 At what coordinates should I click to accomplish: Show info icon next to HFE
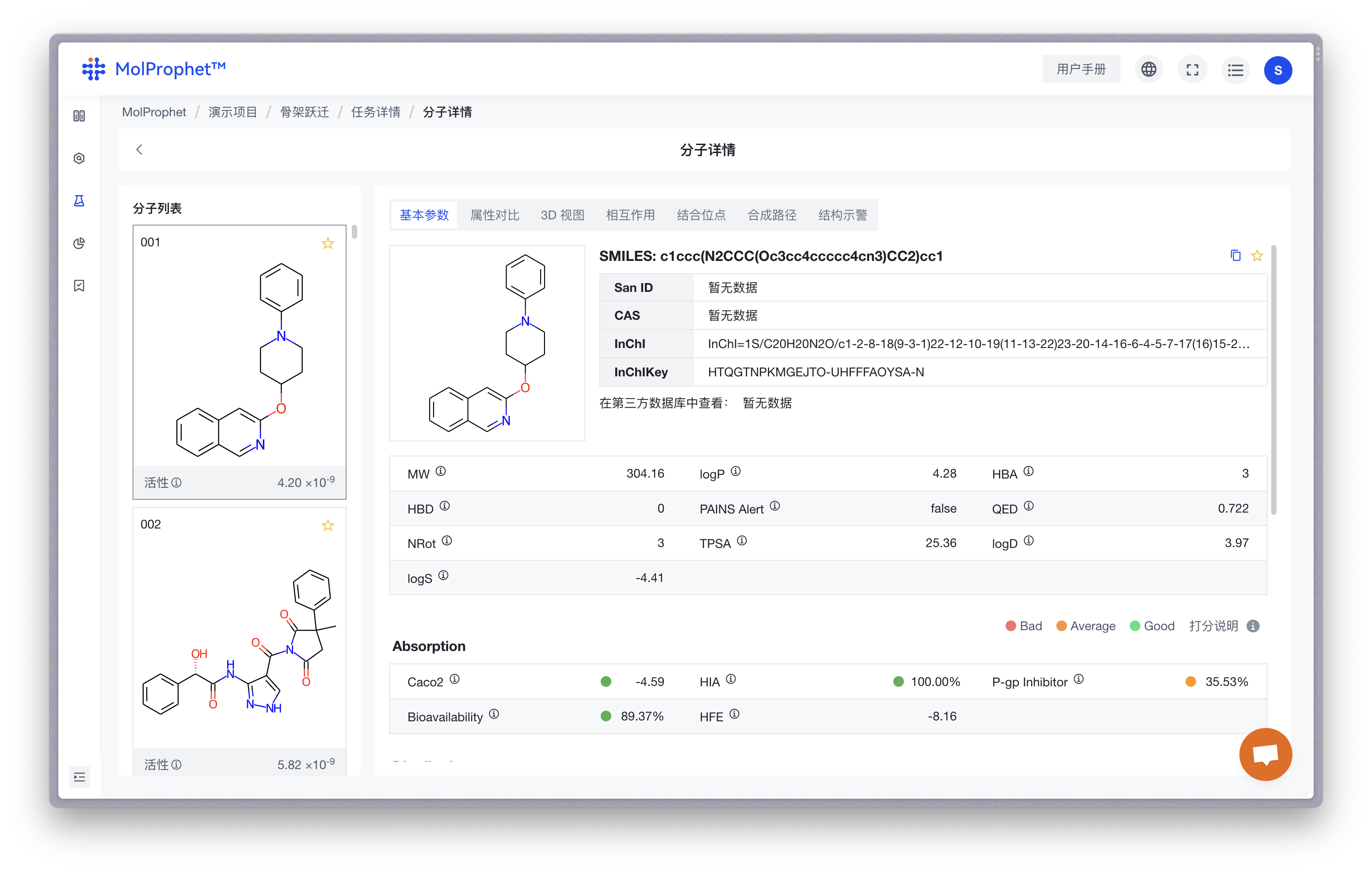pos(734,715)
